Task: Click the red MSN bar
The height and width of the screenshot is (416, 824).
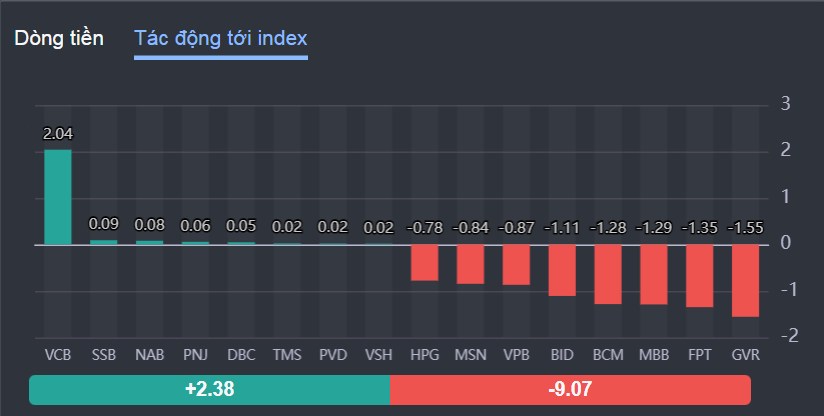Action: [x=470, y=264]
